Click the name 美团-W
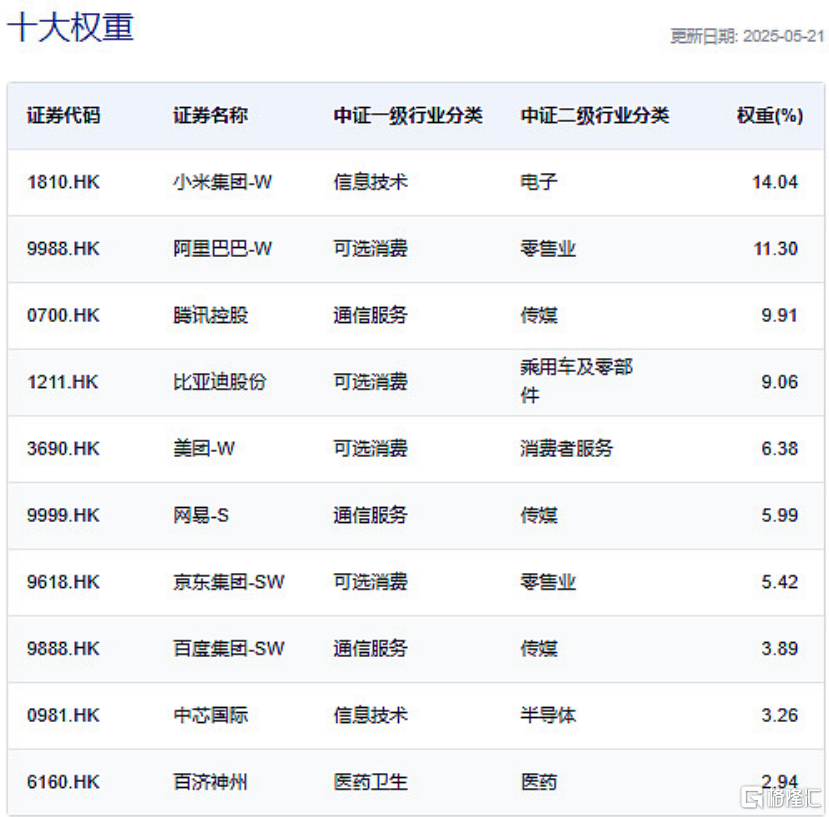This screenshot has height=817, width=829. (204, 448)
